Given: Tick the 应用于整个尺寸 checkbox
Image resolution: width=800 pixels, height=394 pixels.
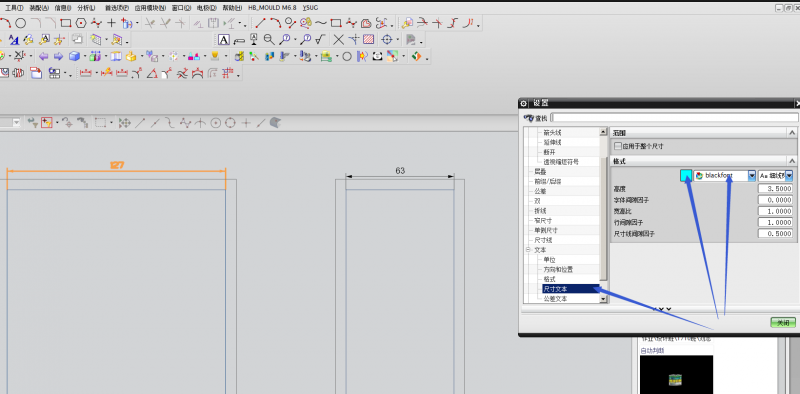Looking at the screenshot, I should click(x=618, y=146).
